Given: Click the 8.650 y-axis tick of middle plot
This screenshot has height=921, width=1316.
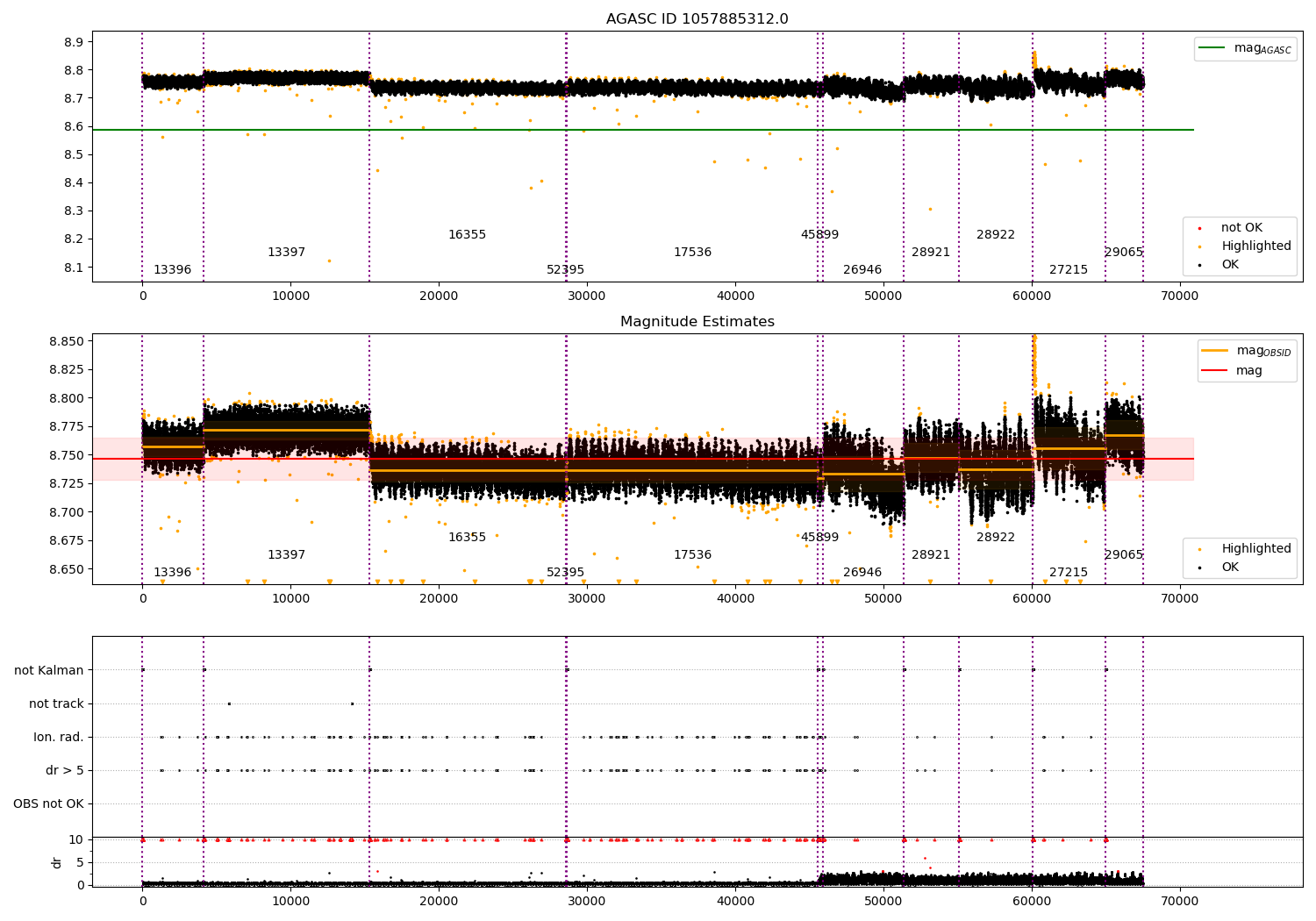Looking at the screenshot, I should (x=67, y=569).
